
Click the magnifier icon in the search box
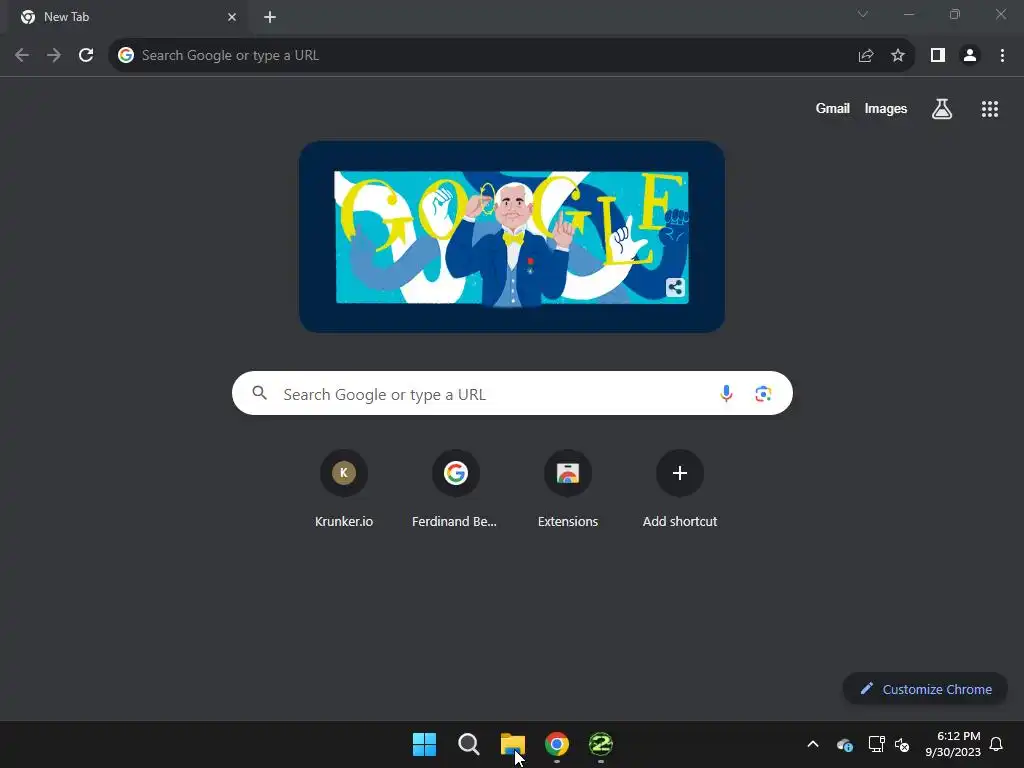(260, 393)
